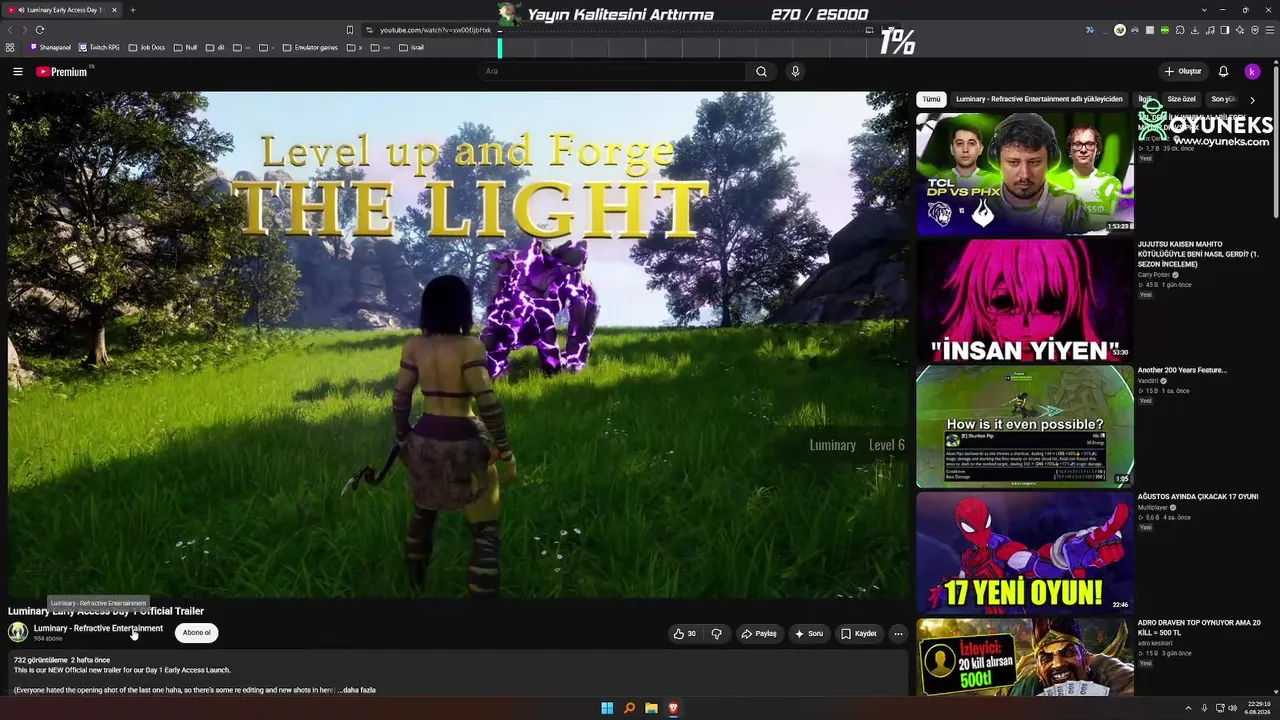Select the Tümü filter chip
This screenshot has height=720, width=1280.
pyautogui.click(x=931, y=100)
